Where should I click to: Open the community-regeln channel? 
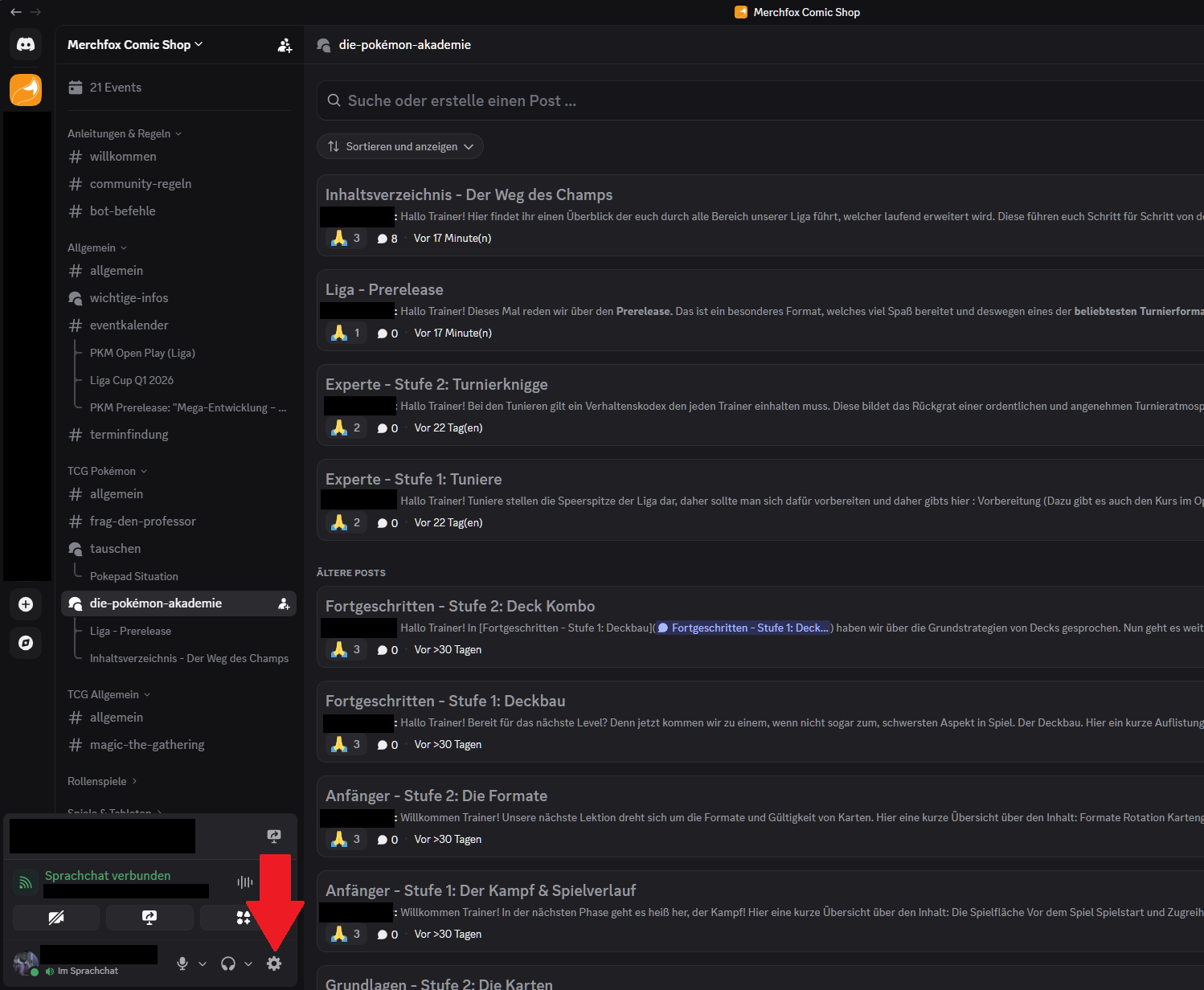(140, 184)
